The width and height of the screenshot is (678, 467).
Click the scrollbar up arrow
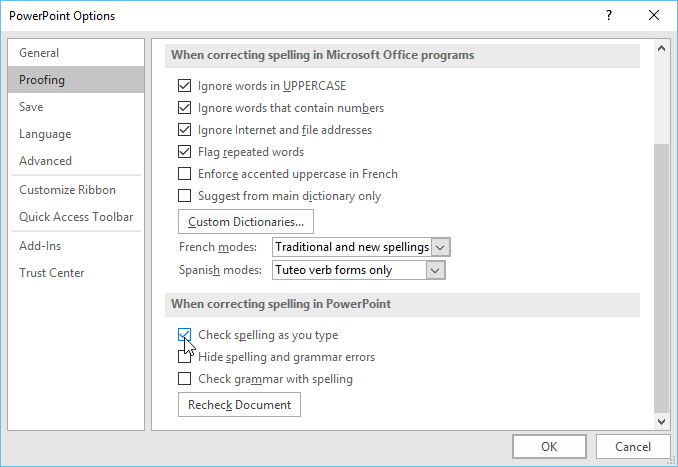click(x=661, y=48)
